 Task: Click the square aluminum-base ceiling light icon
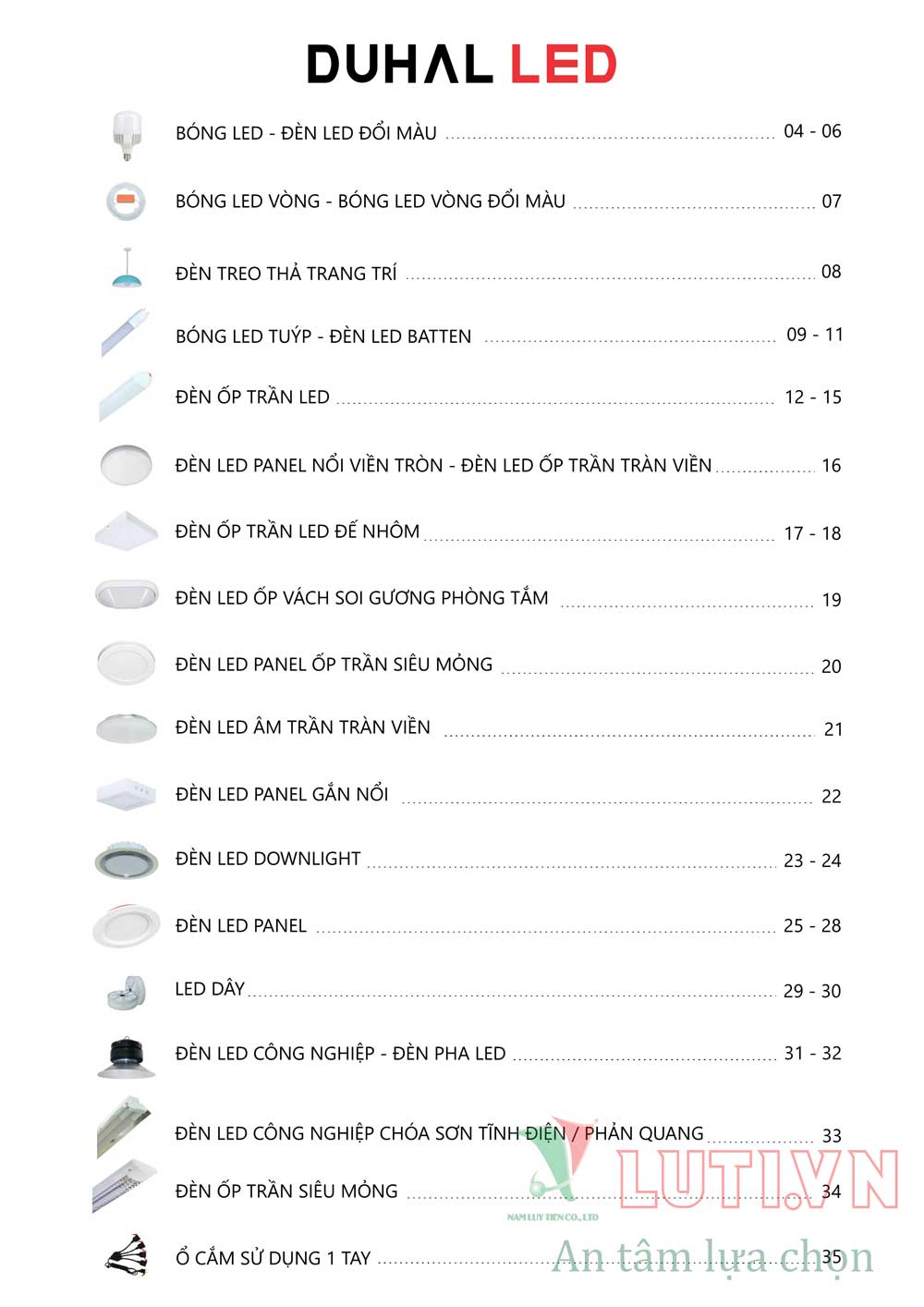[127, 531]
